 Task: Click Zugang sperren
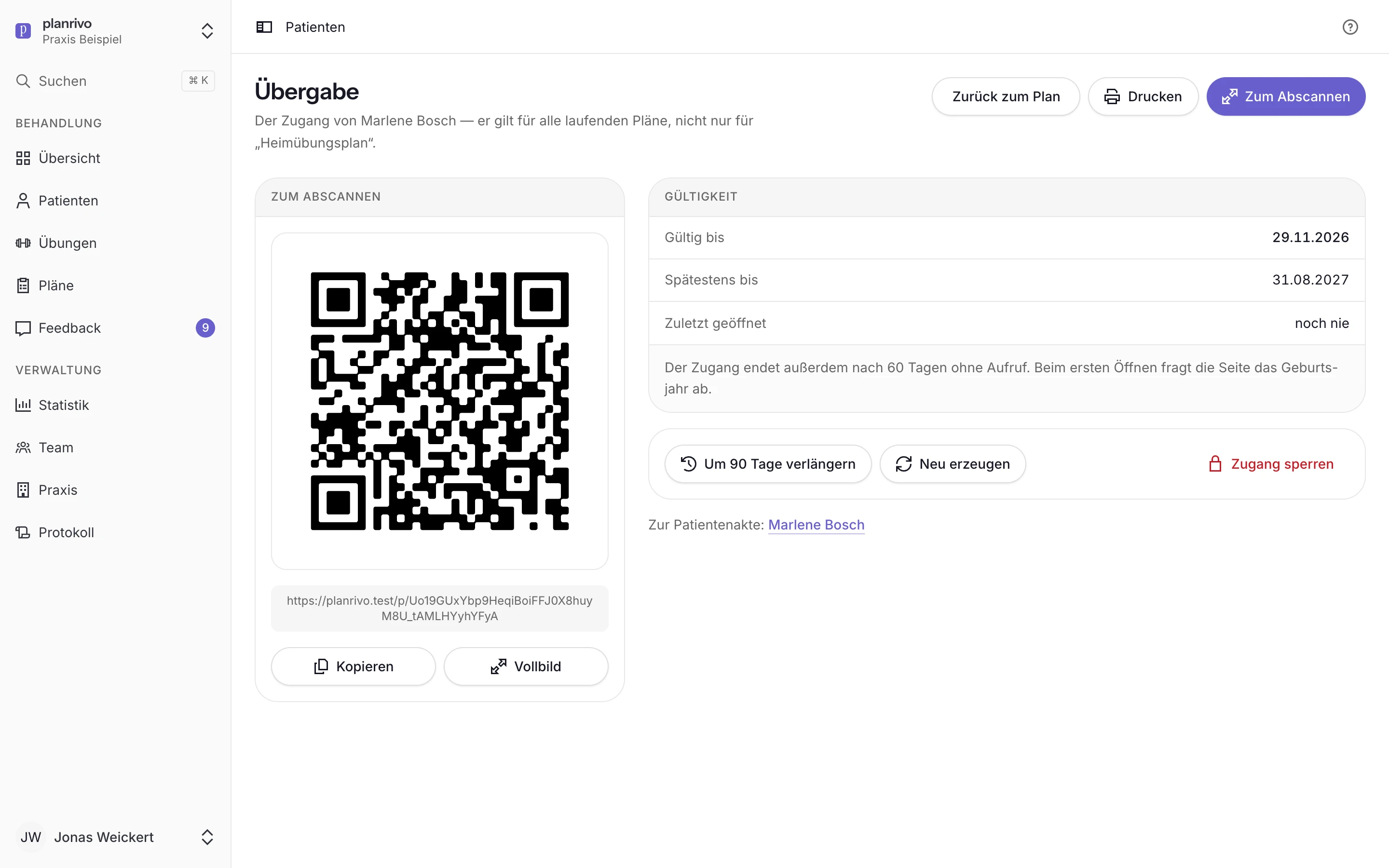click(1271, 464)
